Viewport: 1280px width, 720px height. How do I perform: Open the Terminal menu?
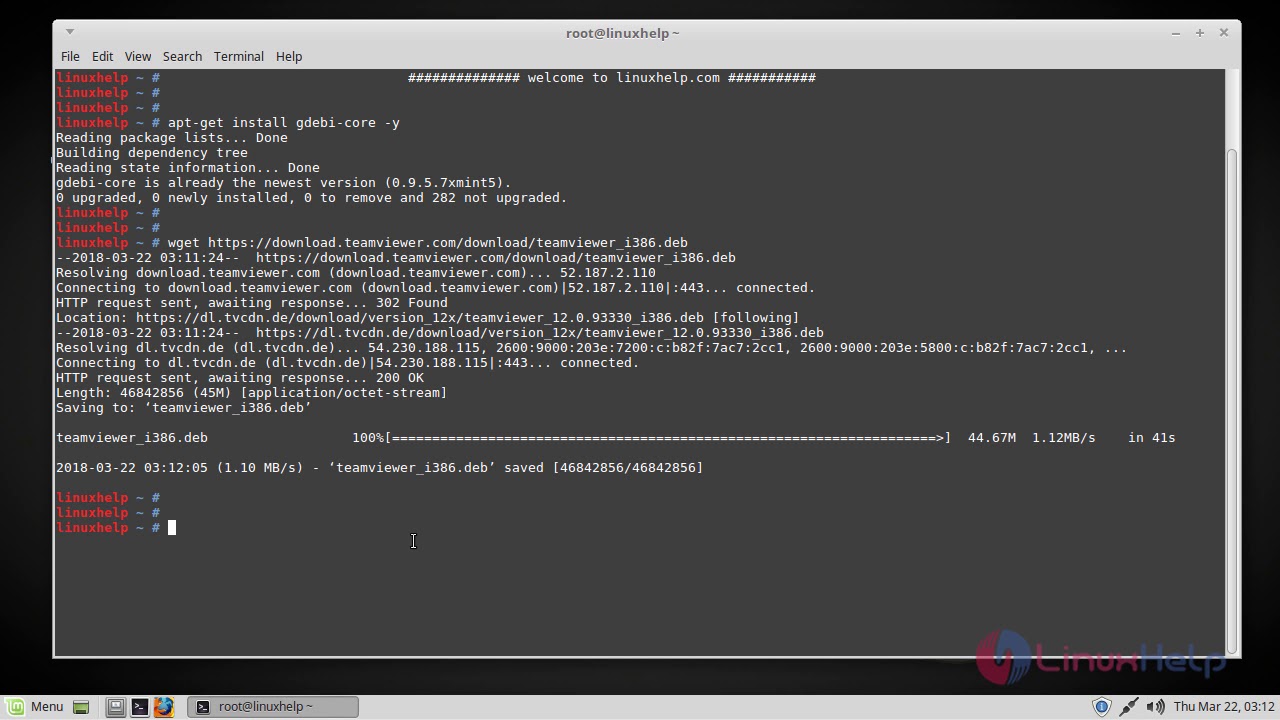pyautogui.click(x=238, y=56)
